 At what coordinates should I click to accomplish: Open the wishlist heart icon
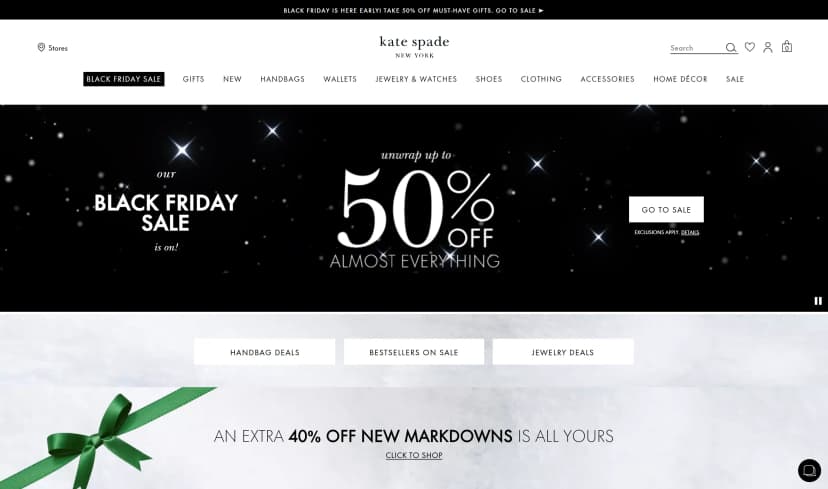750,47
